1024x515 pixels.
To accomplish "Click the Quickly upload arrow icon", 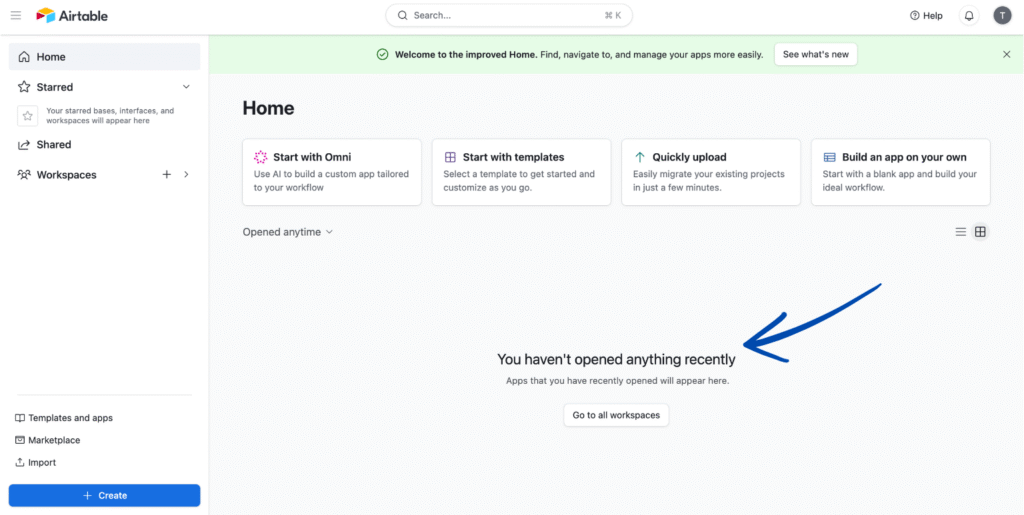I will point(639,157).
